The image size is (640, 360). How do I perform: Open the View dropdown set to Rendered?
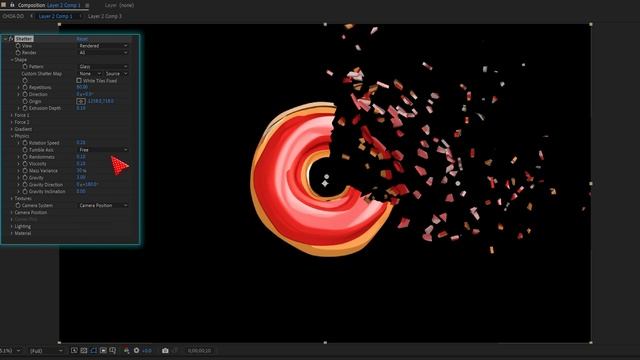click(x=103, y=46)
